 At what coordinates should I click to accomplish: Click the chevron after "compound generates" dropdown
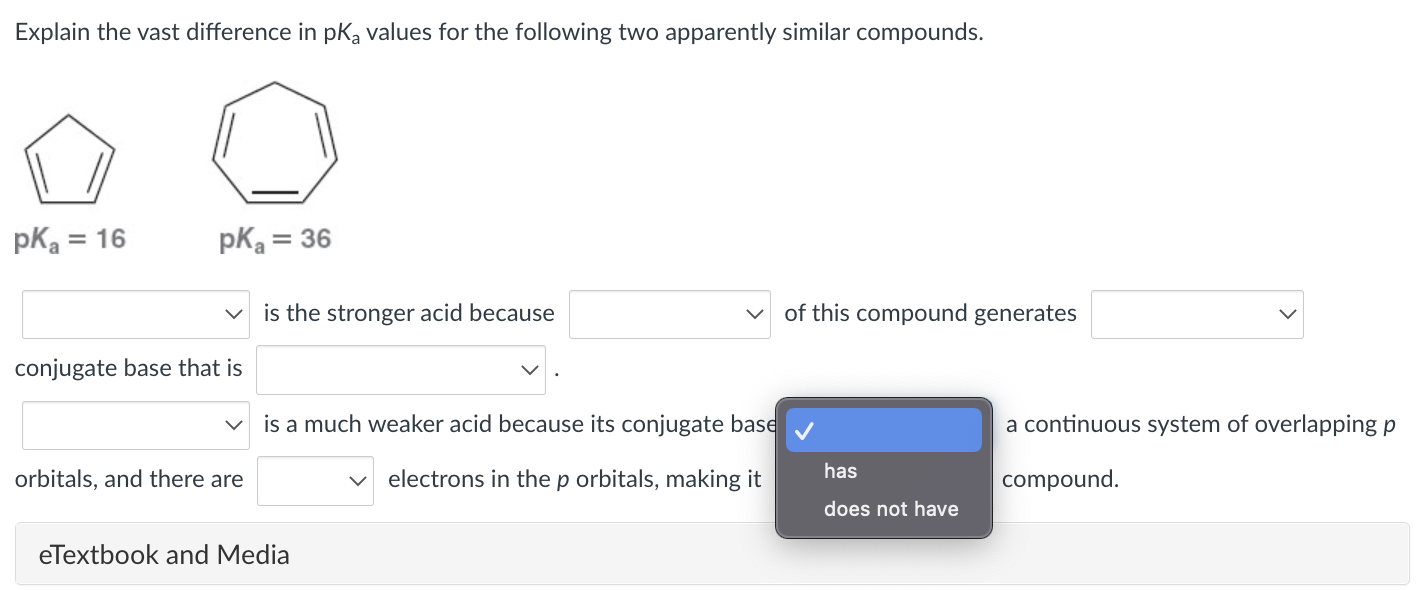coord(1288,314)
